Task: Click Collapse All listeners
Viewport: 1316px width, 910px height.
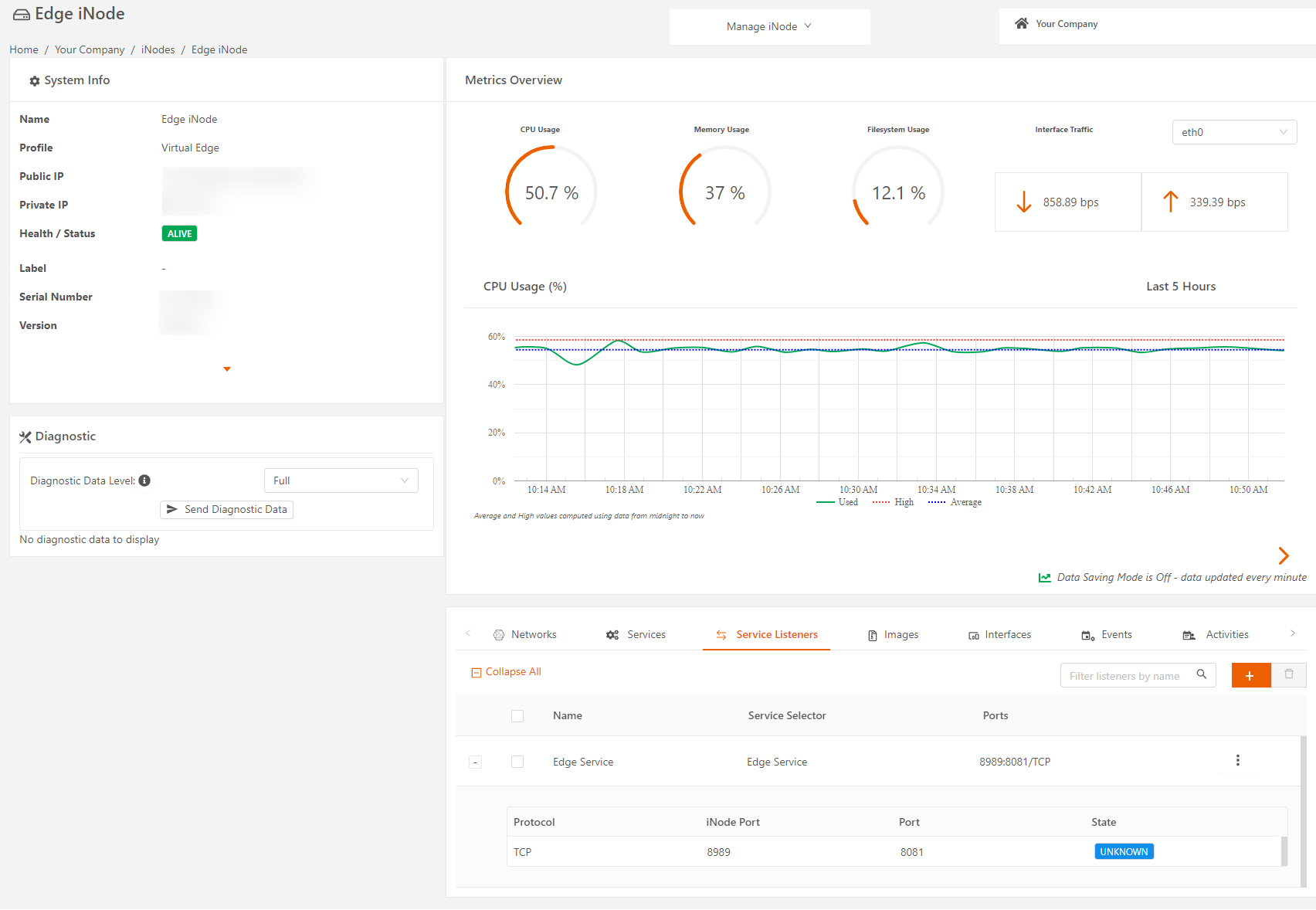Action: click(x=507, y=672)
